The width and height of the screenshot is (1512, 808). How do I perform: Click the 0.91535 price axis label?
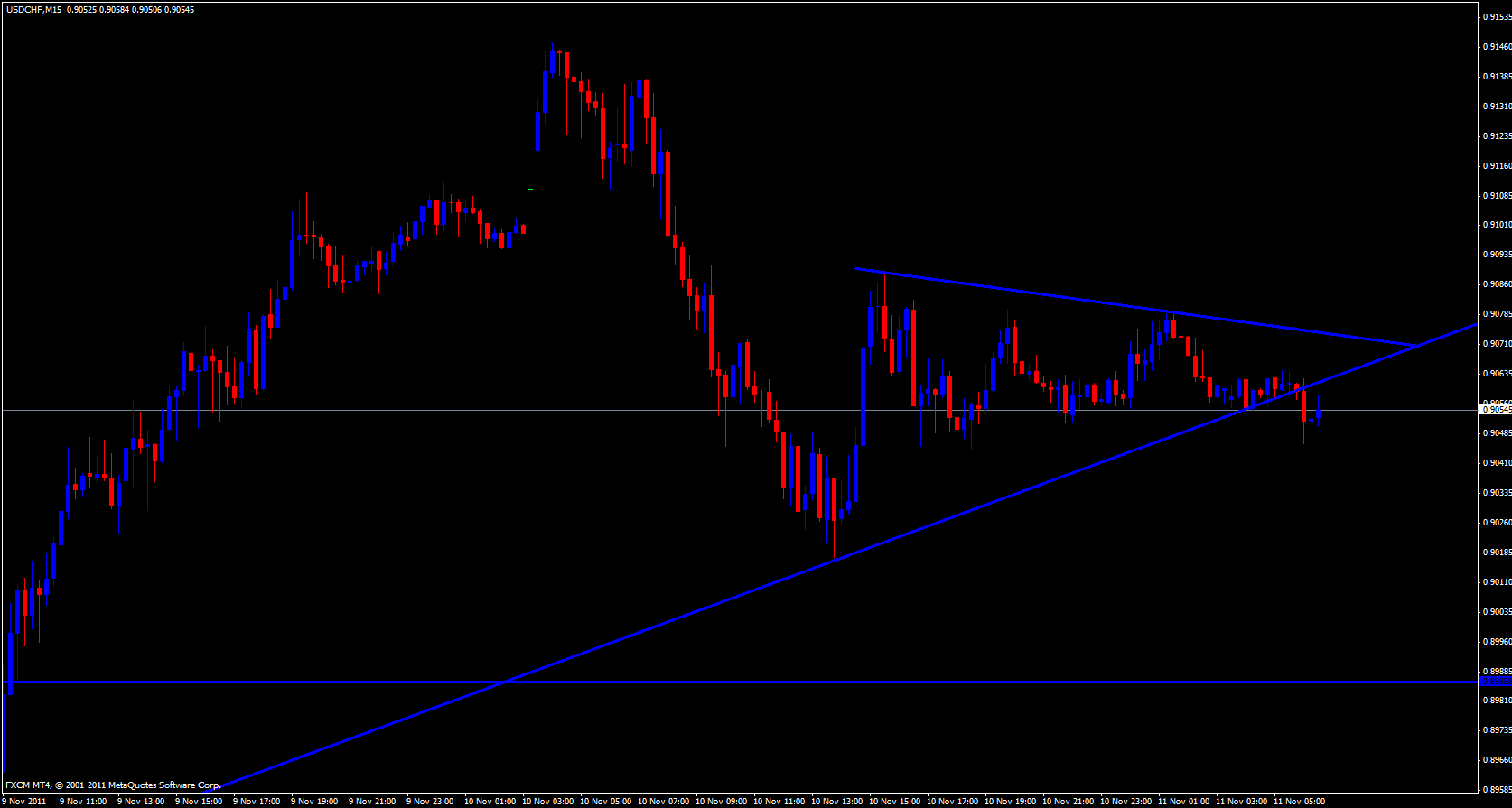[1496, 16]
